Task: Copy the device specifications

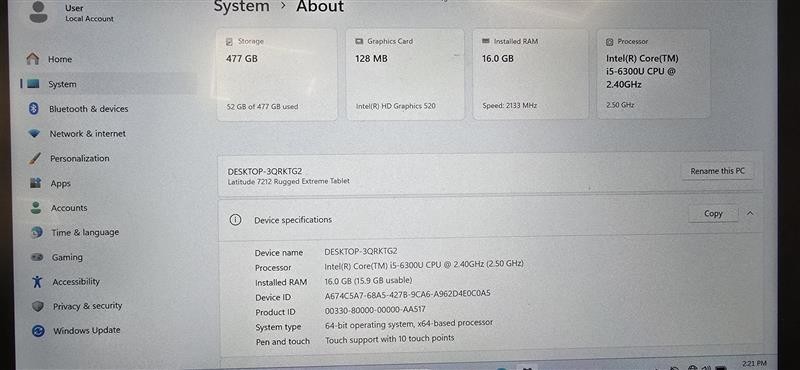Action: click(713, 214)
